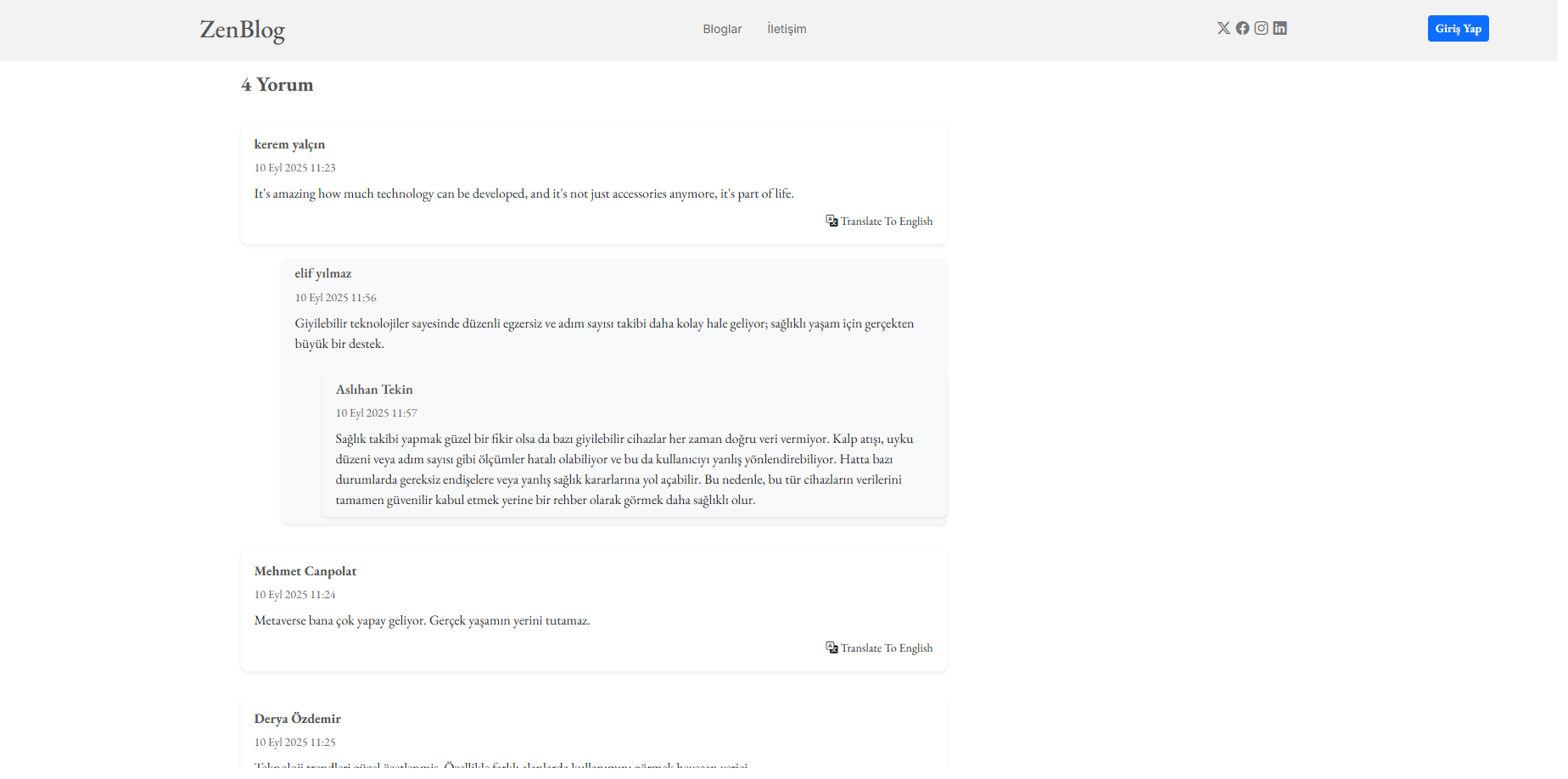1568x779 pixels.
Task: Visit the Instagram icon link
Action: [x=1261, y=28]
